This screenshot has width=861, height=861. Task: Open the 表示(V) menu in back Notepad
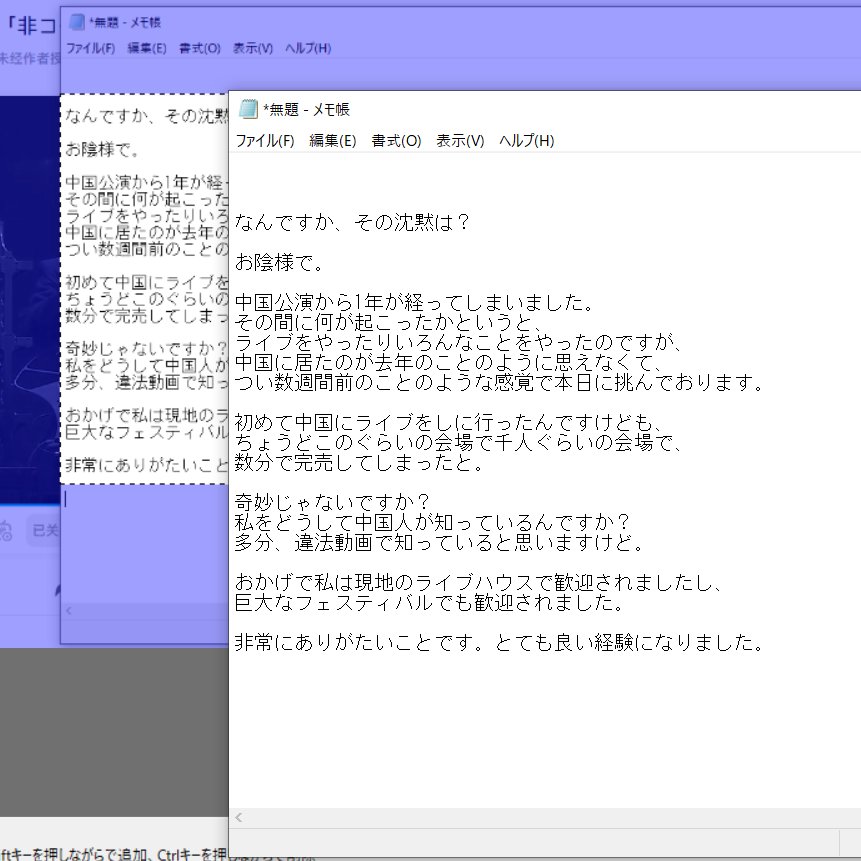(253, 47)
